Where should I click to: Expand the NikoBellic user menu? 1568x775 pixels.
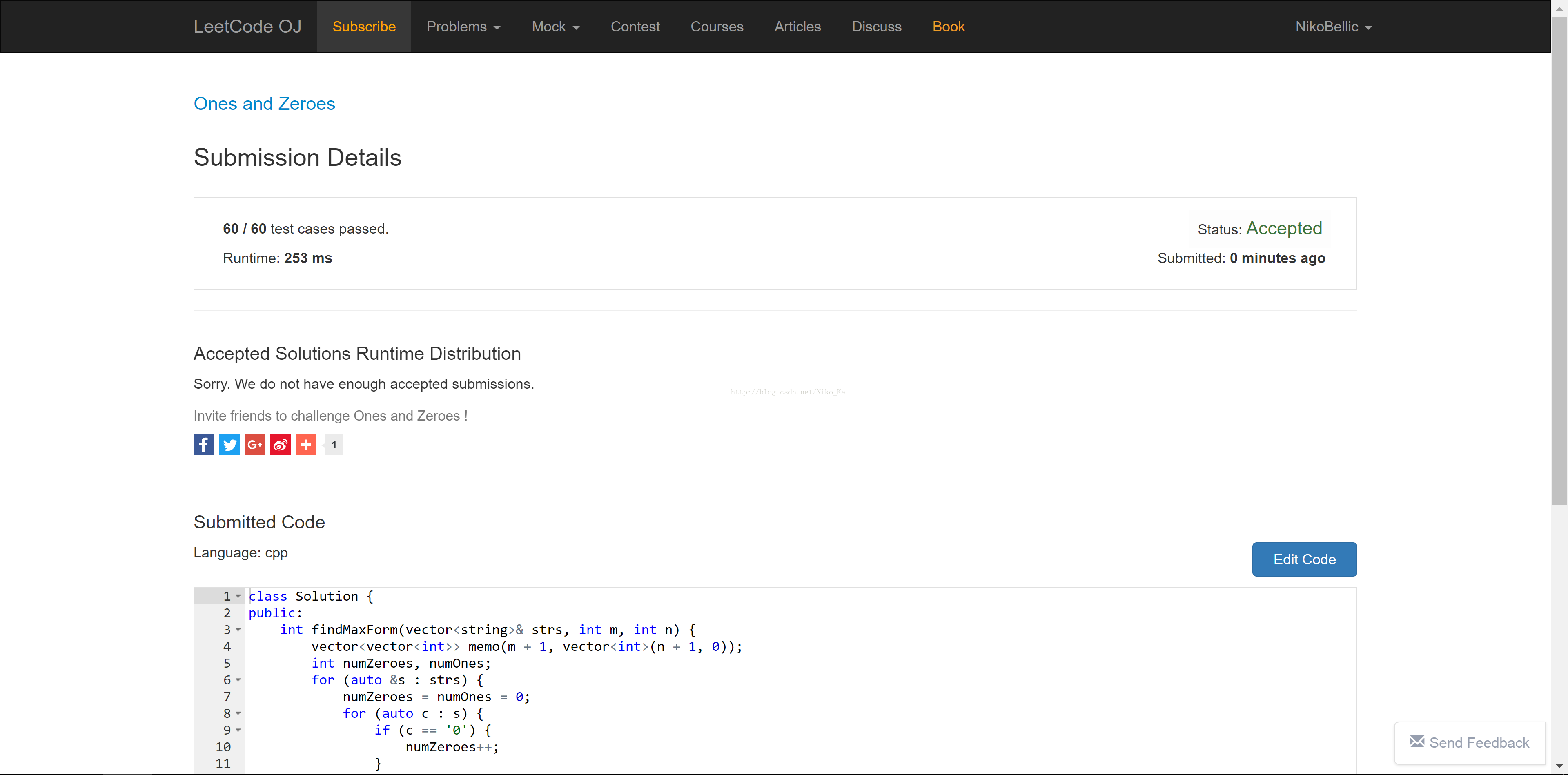click(1333, 27)
